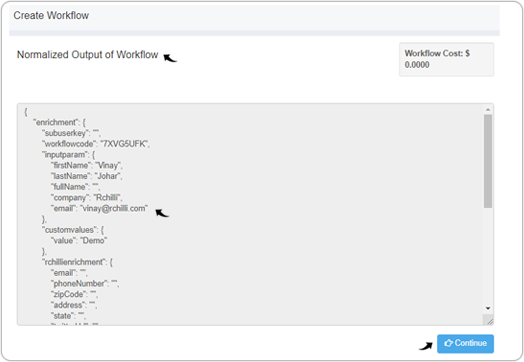Click the JSON output scrollbar up arrow

(x=488, y=110)
